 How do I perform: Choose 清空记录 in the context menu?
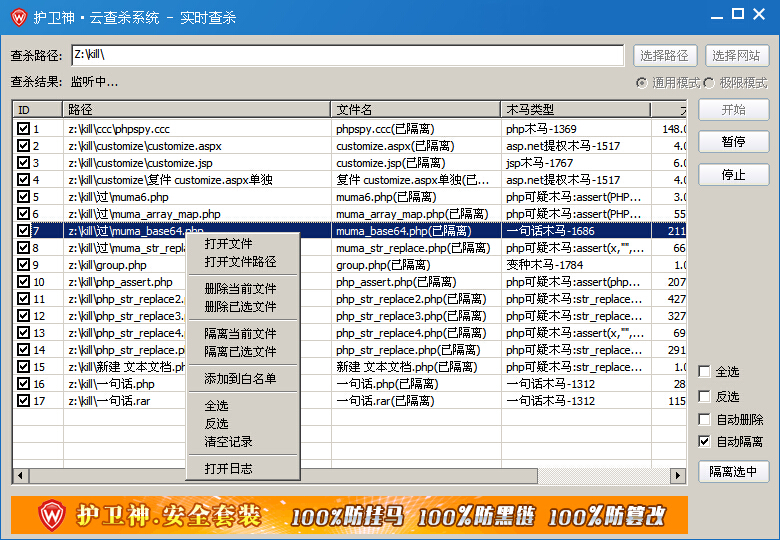coord(243,442)
